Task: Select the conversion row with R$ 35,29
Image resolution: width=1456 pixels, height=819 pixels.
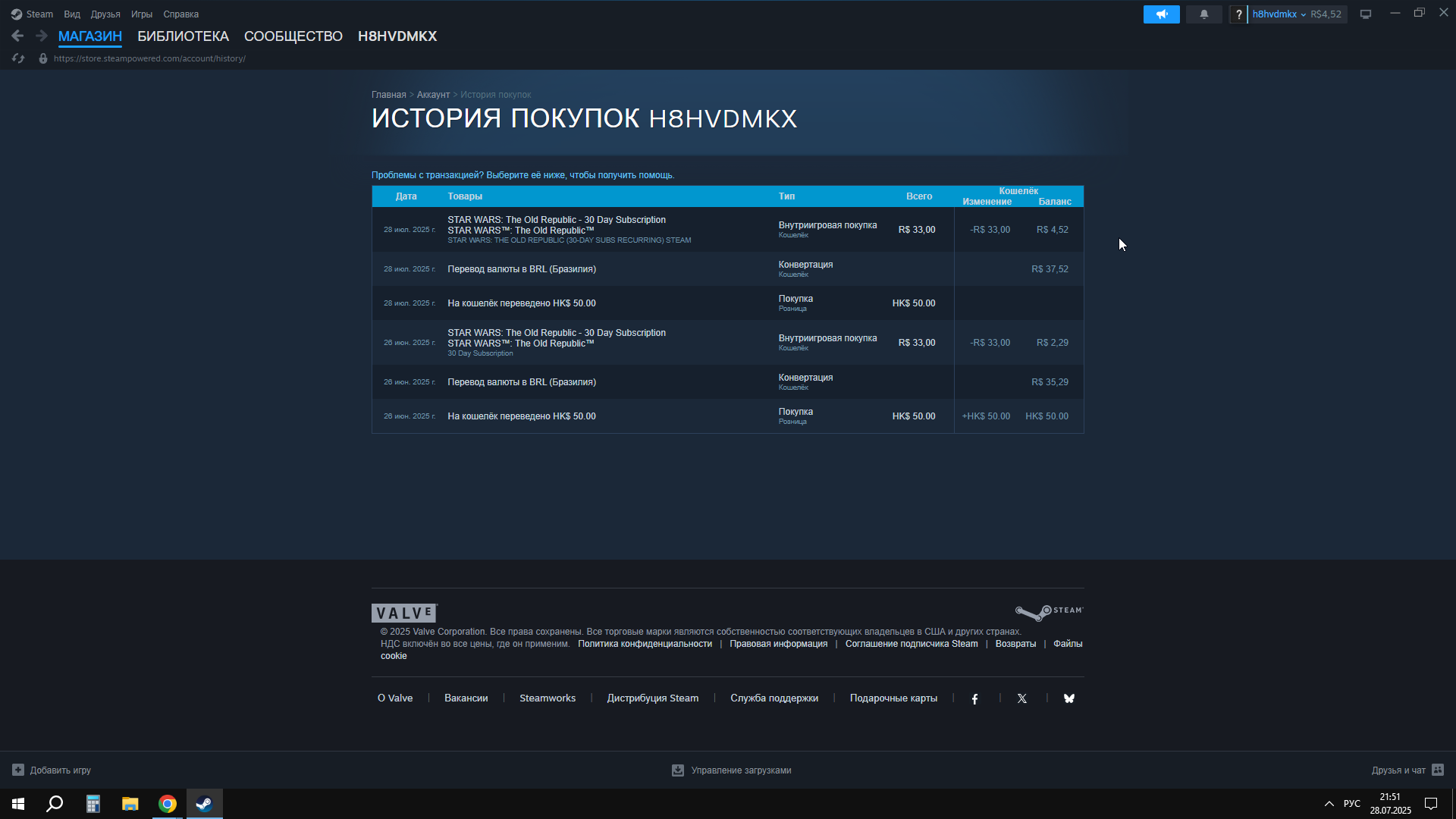Action: point(728,382)
